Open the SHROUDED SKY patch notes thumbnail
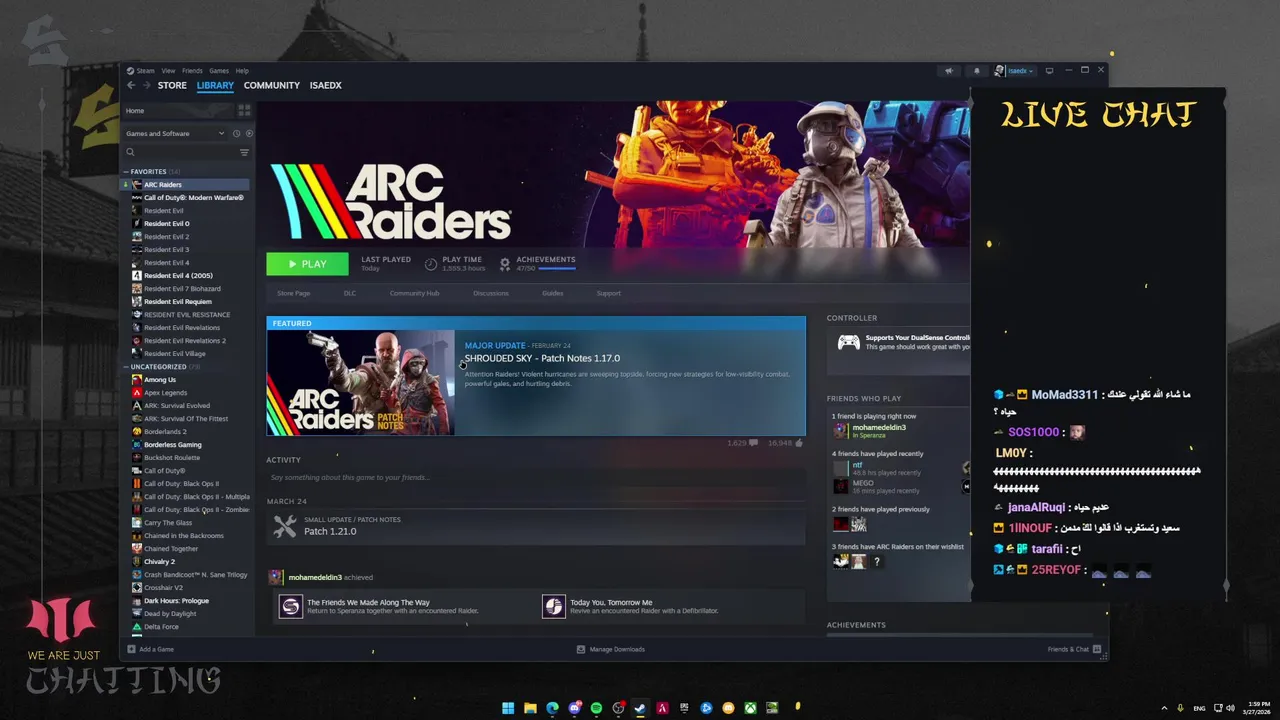 click(361, 383)
